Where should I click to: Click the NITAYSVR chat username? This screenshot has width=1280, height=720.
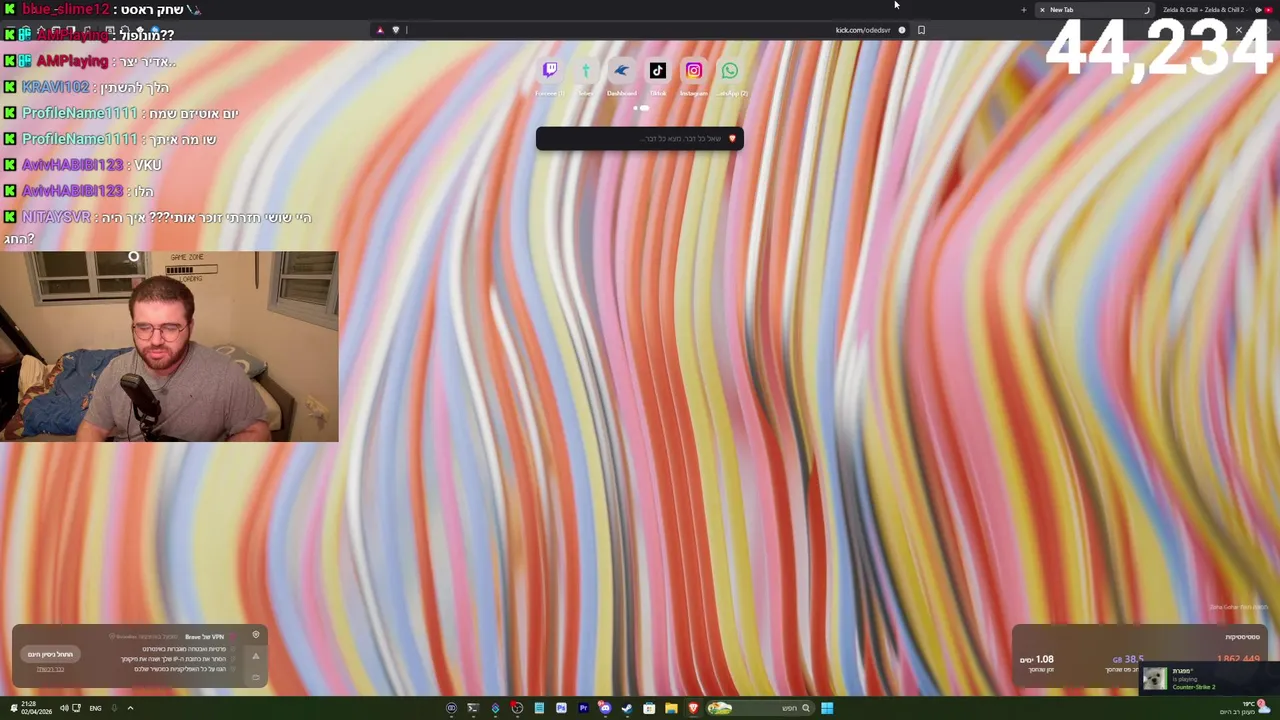(x=56, y=217)
